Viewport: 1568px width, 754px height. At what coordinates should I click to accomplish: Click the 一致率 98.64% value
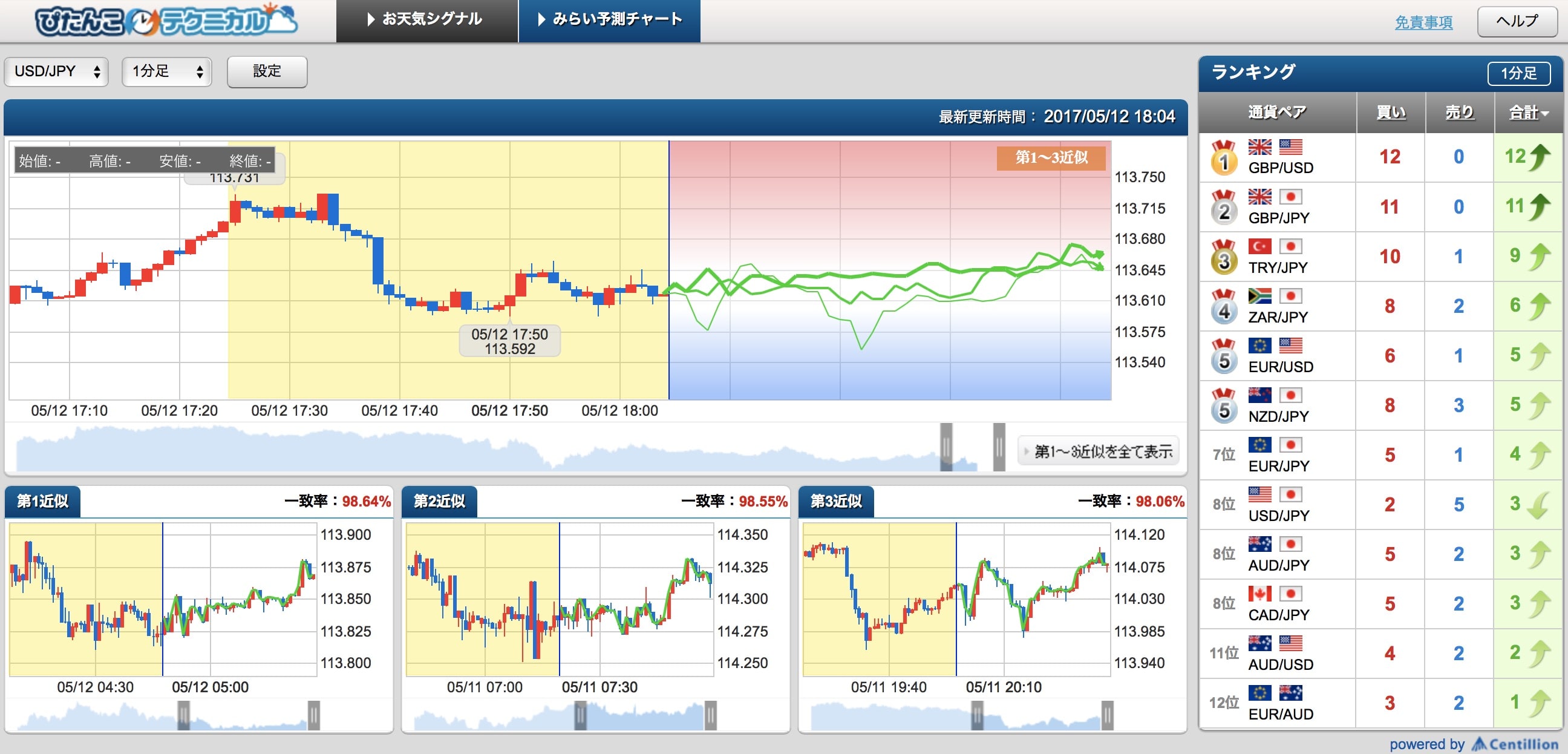pyautogui.click(x=367, y=501)
